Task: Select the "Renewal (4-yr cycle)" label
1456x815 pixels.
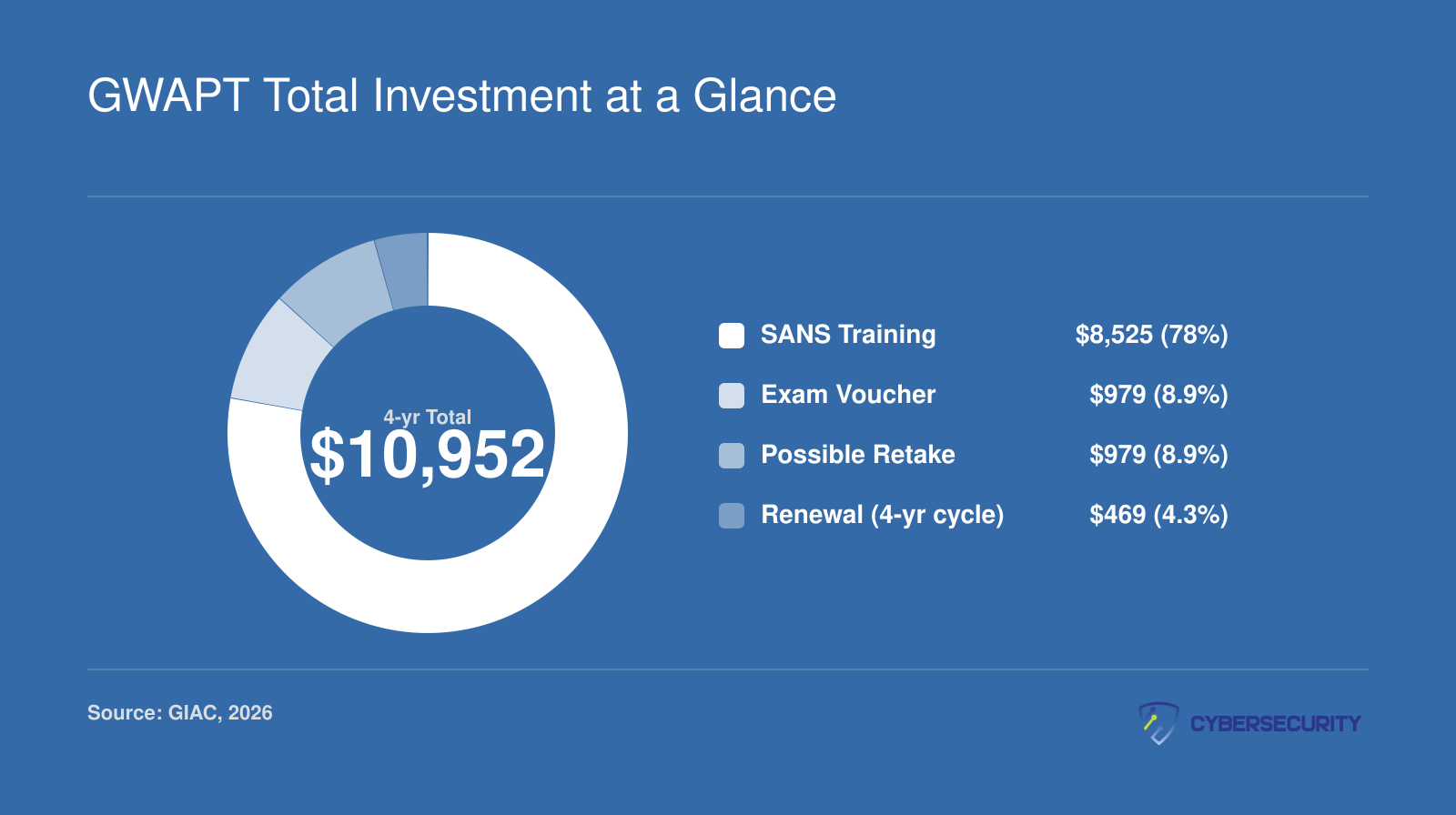Action: pos(883,515)
